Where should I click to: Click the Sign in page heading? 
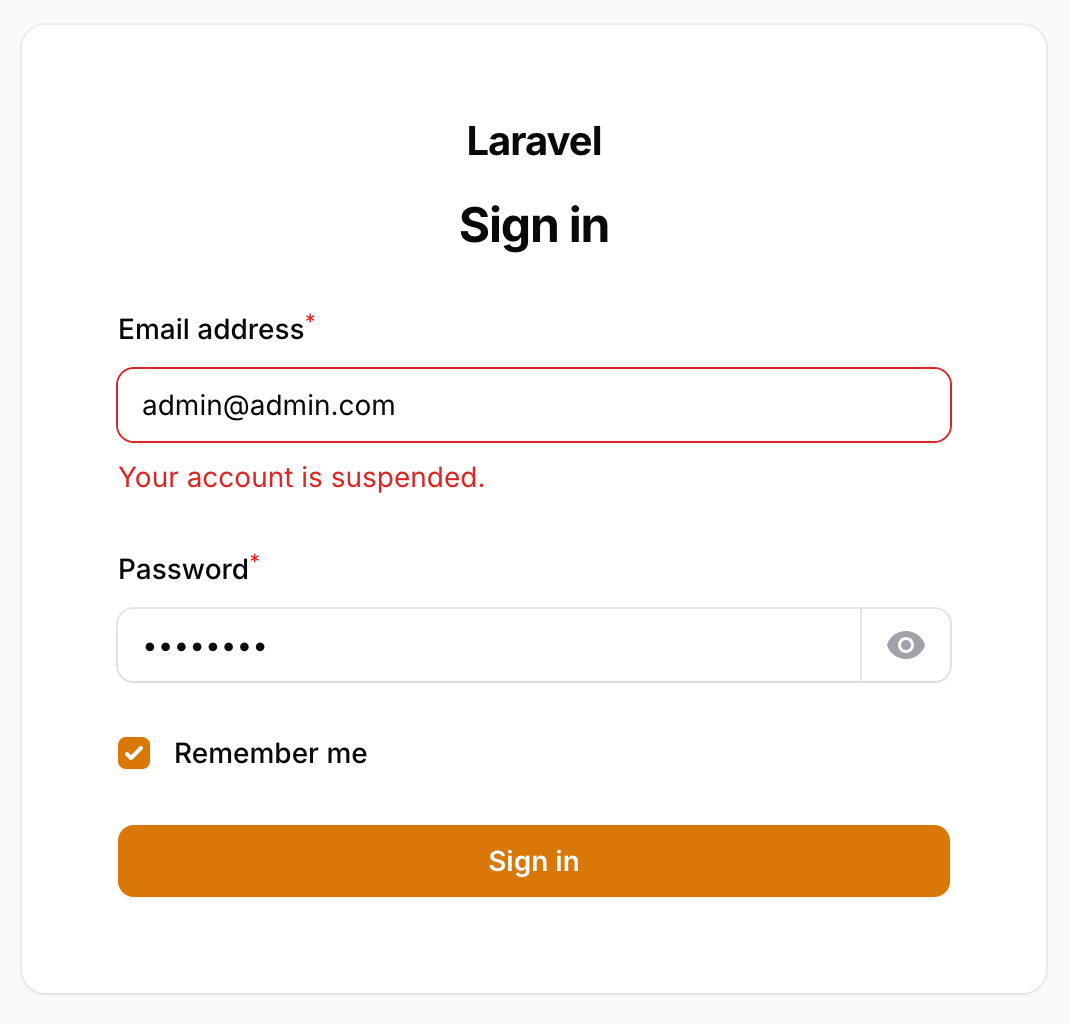coord(534,225)
